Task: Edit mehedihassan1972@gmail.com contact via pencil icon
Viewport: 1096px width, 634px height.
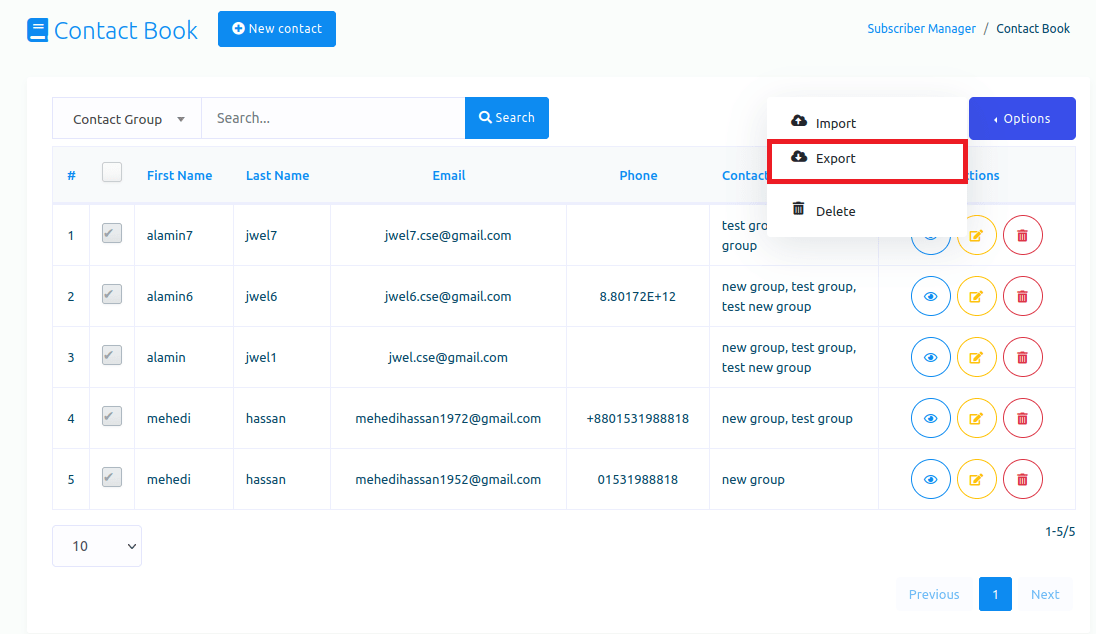Action: click(x=976, y=418)
